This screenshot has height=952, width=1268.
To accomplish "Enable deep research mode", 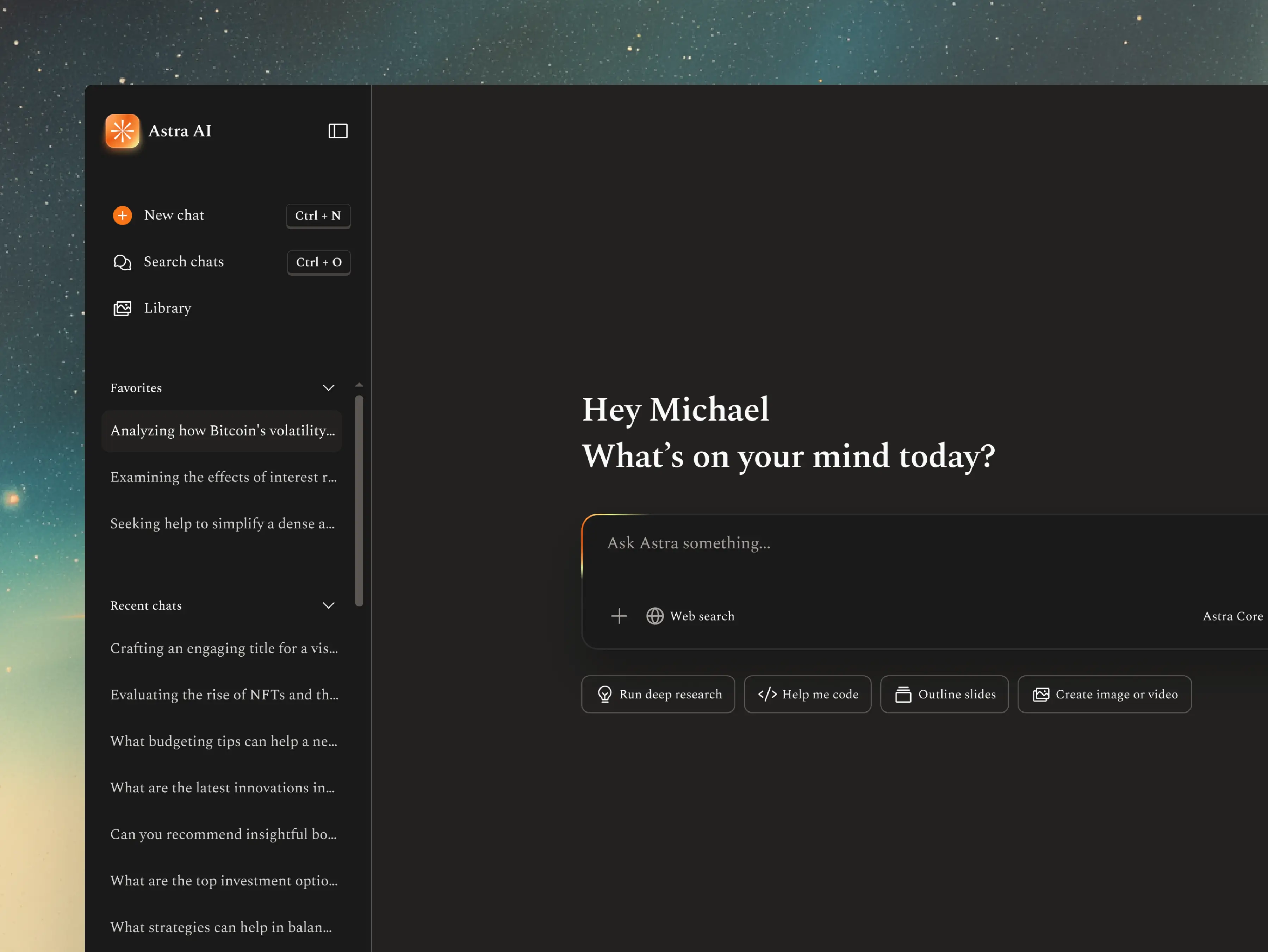I will pos(658,694).
